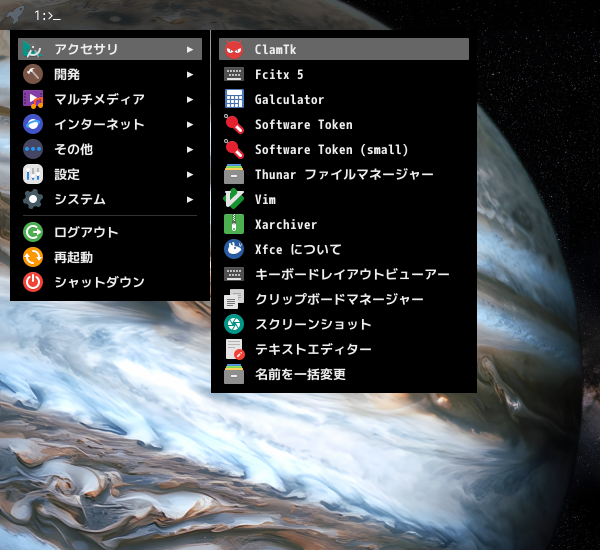The image size is (600, 550).
Task: Expand the マルチメディア submenu arrow
Action: pyautogui.click(x=190, y=100)
